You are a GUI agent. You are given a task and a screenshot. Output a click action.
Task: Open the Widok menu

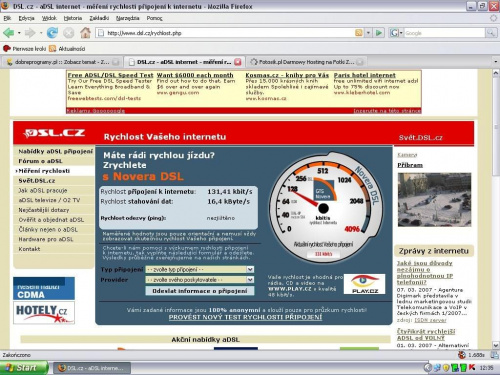coord(49,18)
